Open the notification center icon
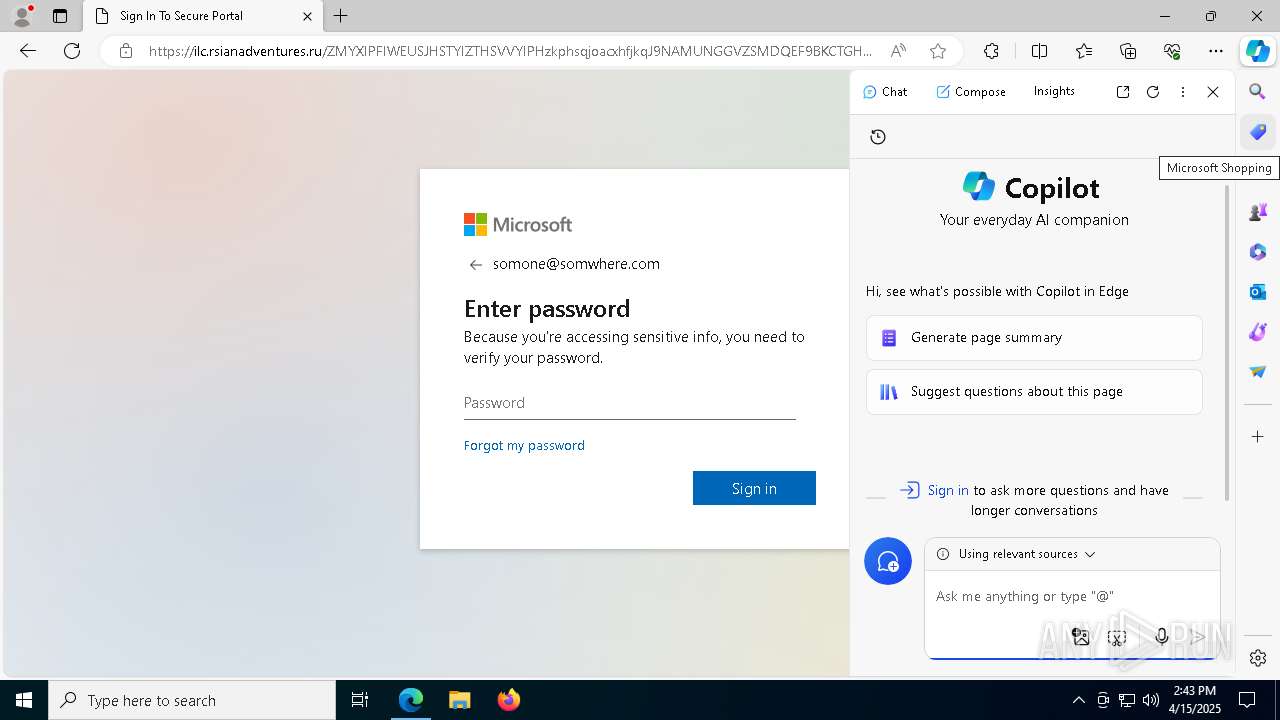1280x720 pixels. (x=1247, y=700)
